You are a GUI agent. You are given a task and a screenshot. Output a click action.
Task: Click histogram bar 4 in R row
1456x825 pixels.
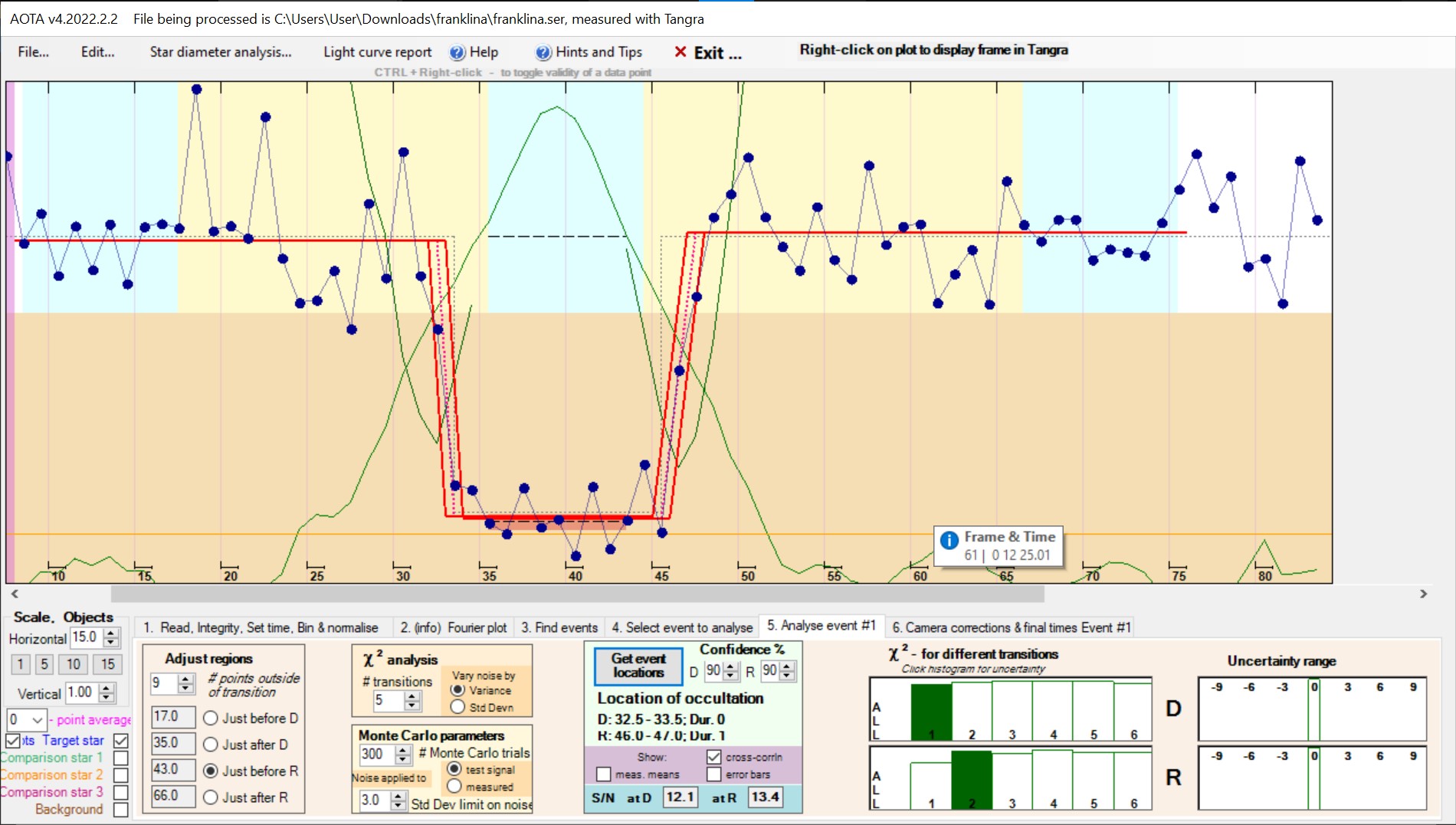pos(1052,779)
